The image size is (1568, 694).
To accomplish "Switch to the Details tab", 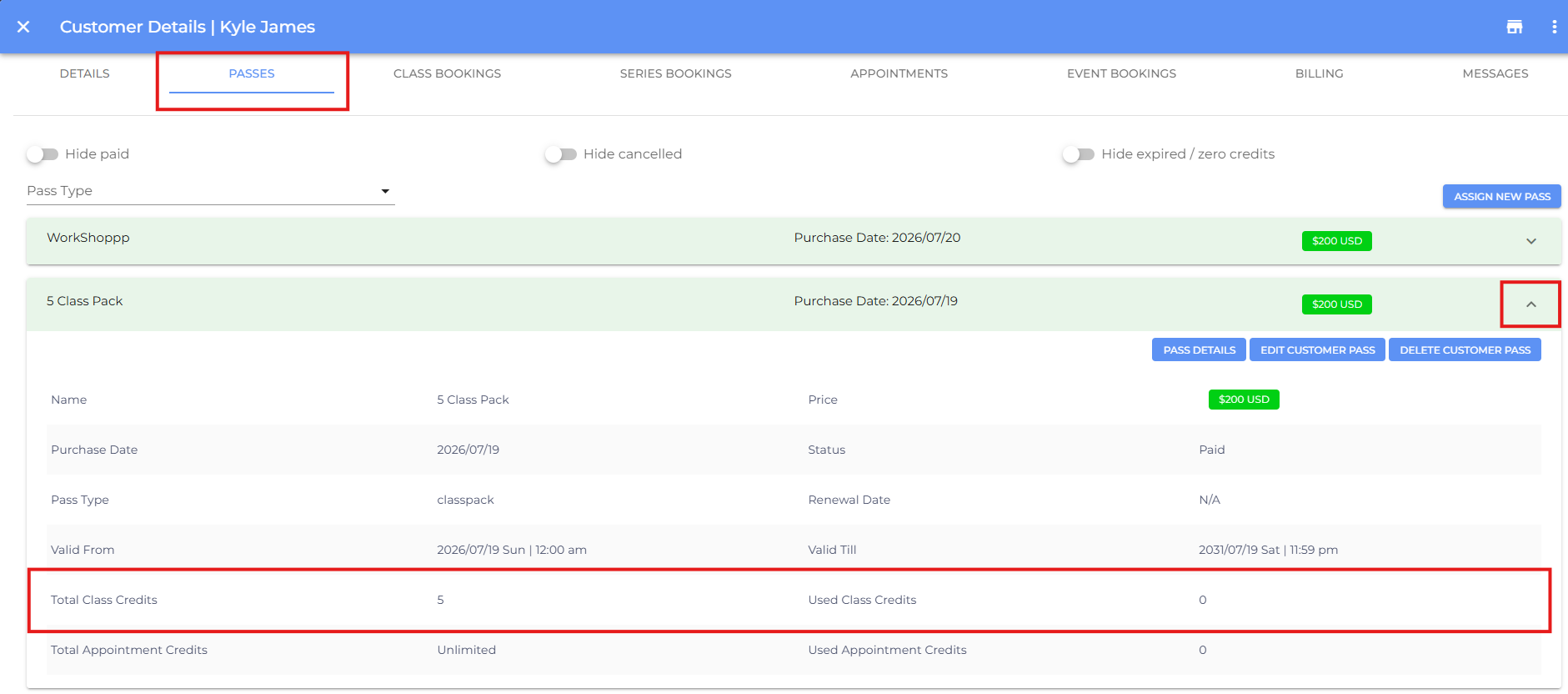I will (84, 73).
